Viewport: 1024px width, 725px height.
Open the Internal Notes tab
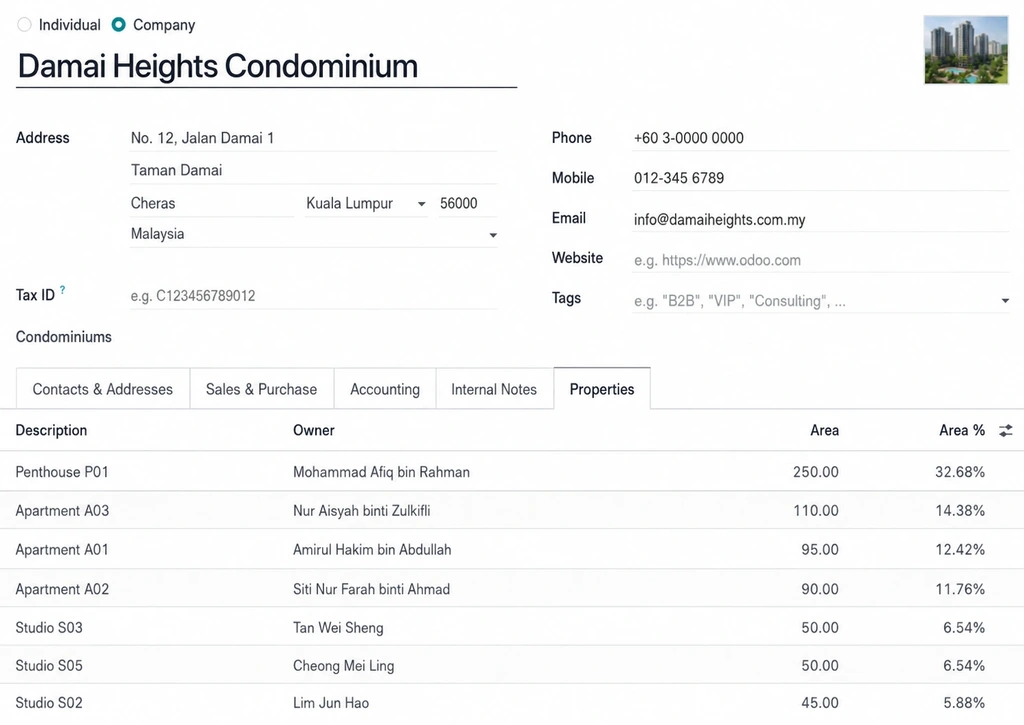point(494,389)
